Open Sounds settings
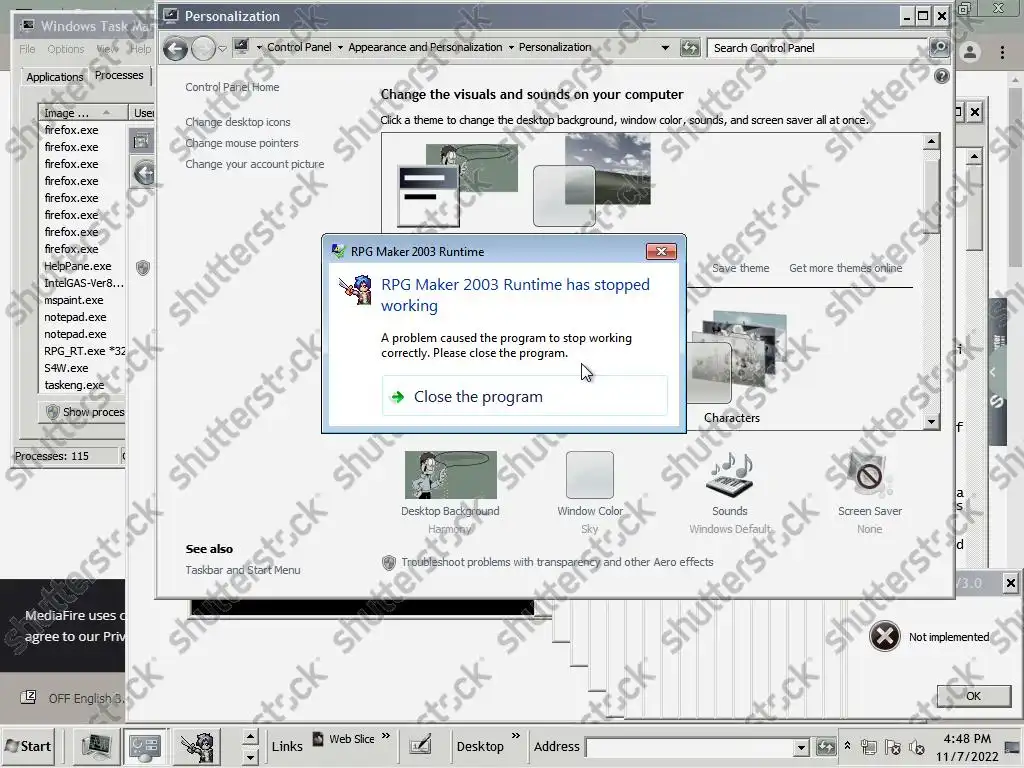Screen dimensions: 1024x768 click(x=729, y=492)
